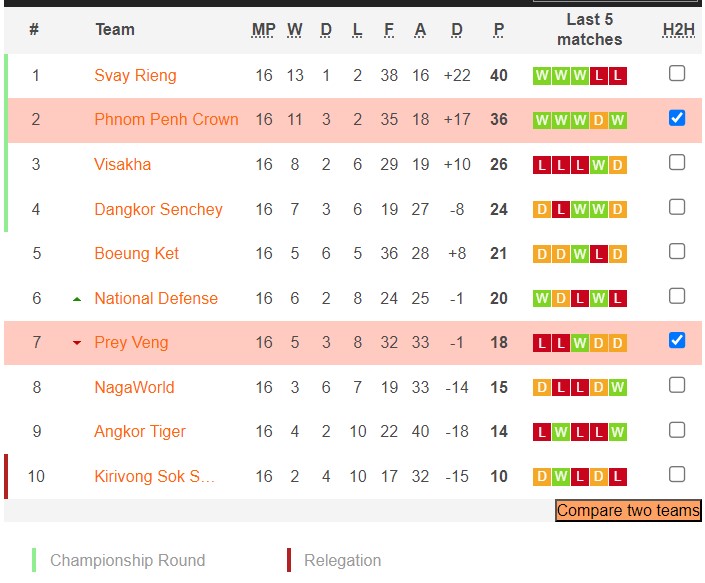
Task: Click the green Championship Round legend marker
Action: click(34, 560)
